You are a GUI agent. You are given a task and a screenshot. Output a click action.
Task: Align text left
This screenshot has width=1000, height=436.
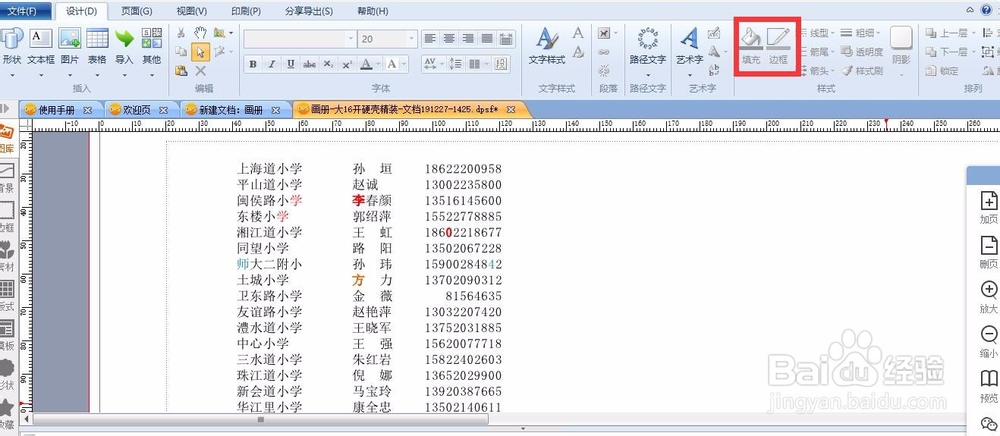430,39
